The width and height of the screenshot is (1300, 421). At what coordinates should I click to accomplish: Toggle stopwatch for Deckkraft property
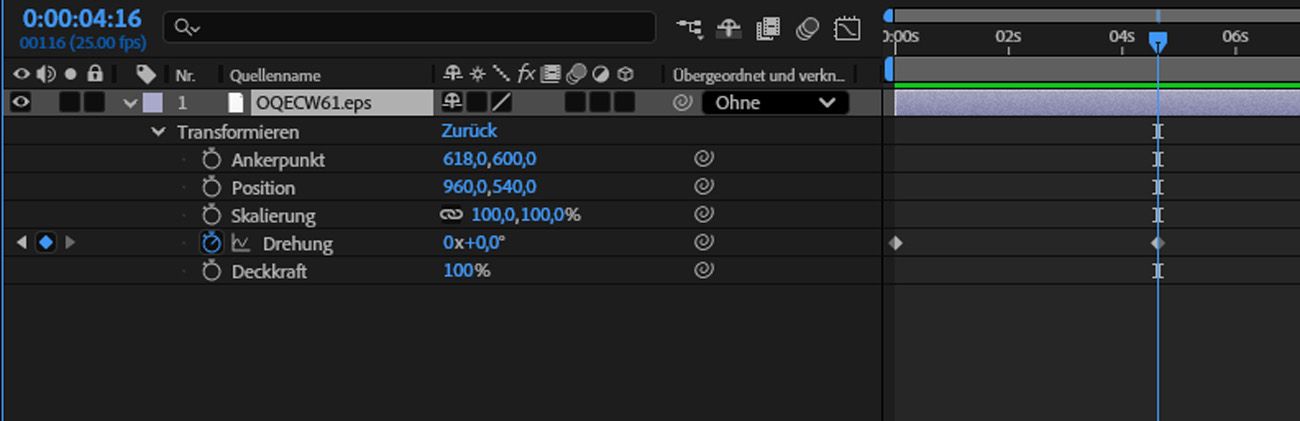210,271
